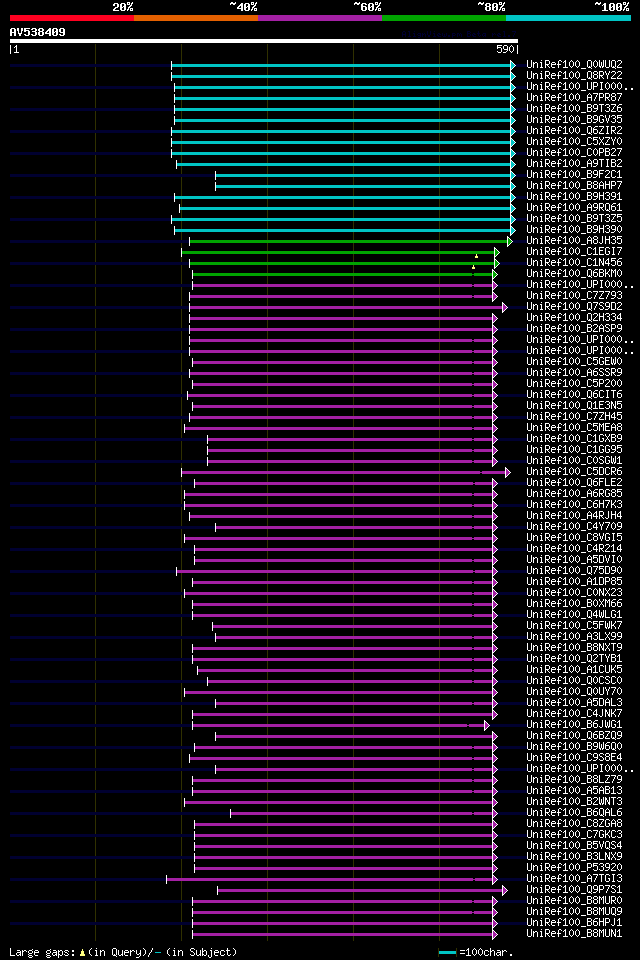Select the UniRef100_Q2H334 label
The height and width of the screenshot is (960, 640).
(574, 318)
